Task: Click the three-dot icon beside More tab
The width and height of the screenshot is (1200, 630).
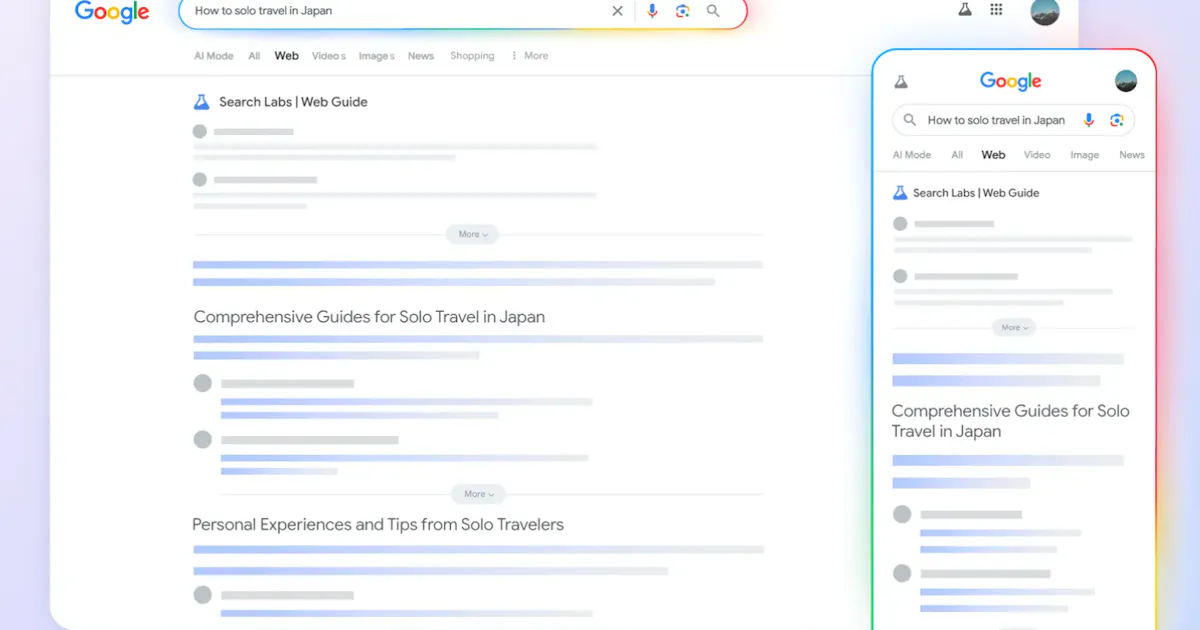Action: [x=514, y=56]
